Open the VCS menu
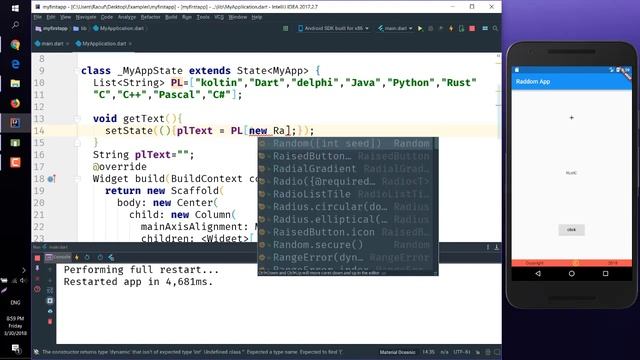Viewport: 640px width, 360px height. coord(219,17)
